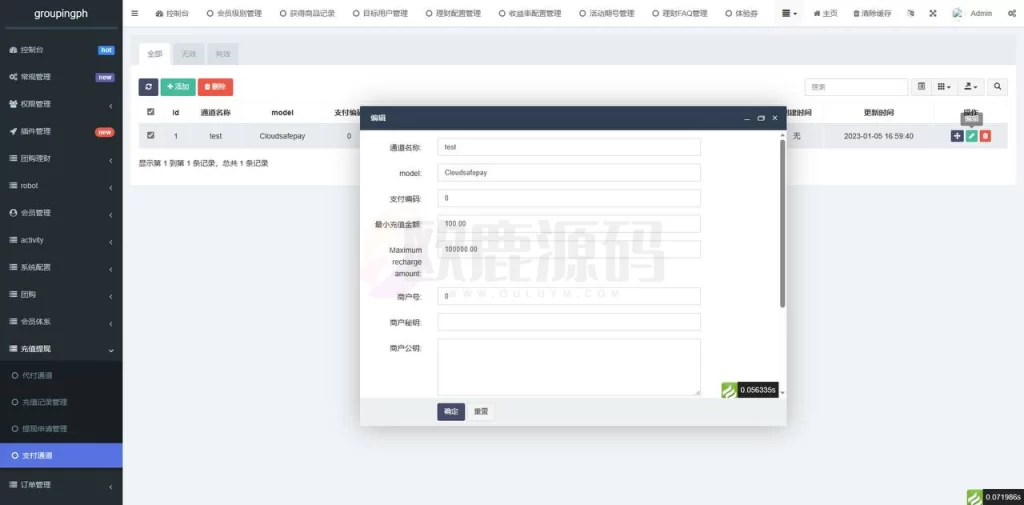
Task: Click the bottom-right debug trace icon
Action: click(x=974, y=497)
